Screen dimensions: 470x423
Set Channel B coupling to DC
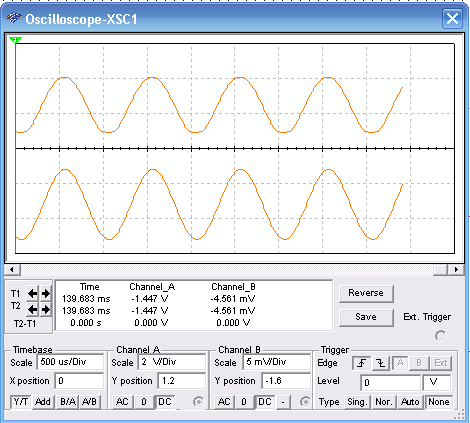click(x=265, y=402)
